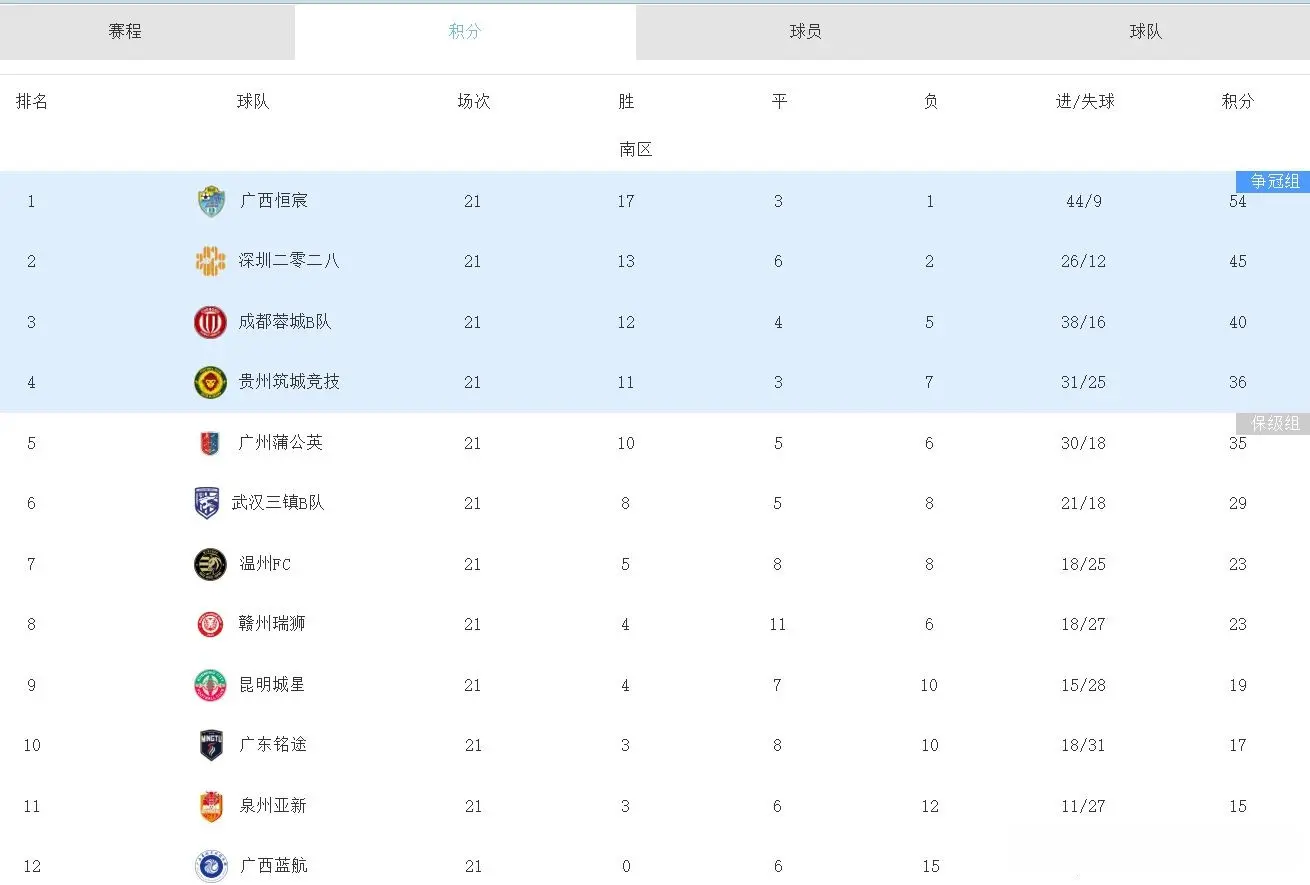Click the 武汉三镇B队 team logo
Image resolution: width=1310 pixels, height=885 pixels.
[206, 503]
